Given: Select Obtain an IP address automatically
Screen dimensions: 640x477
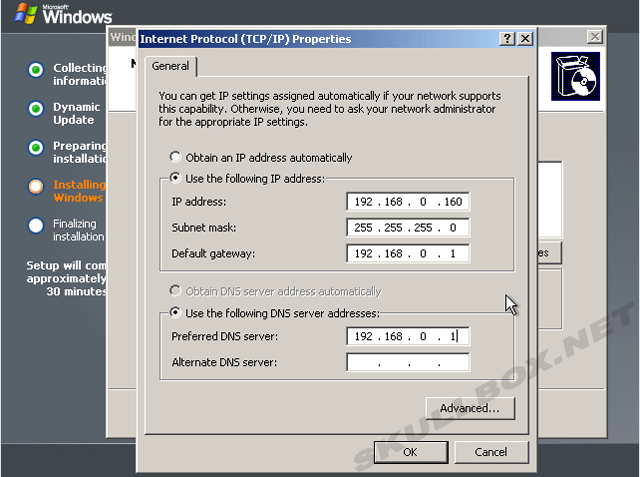Looking at the screenshot, I should (x=175, y=157).
